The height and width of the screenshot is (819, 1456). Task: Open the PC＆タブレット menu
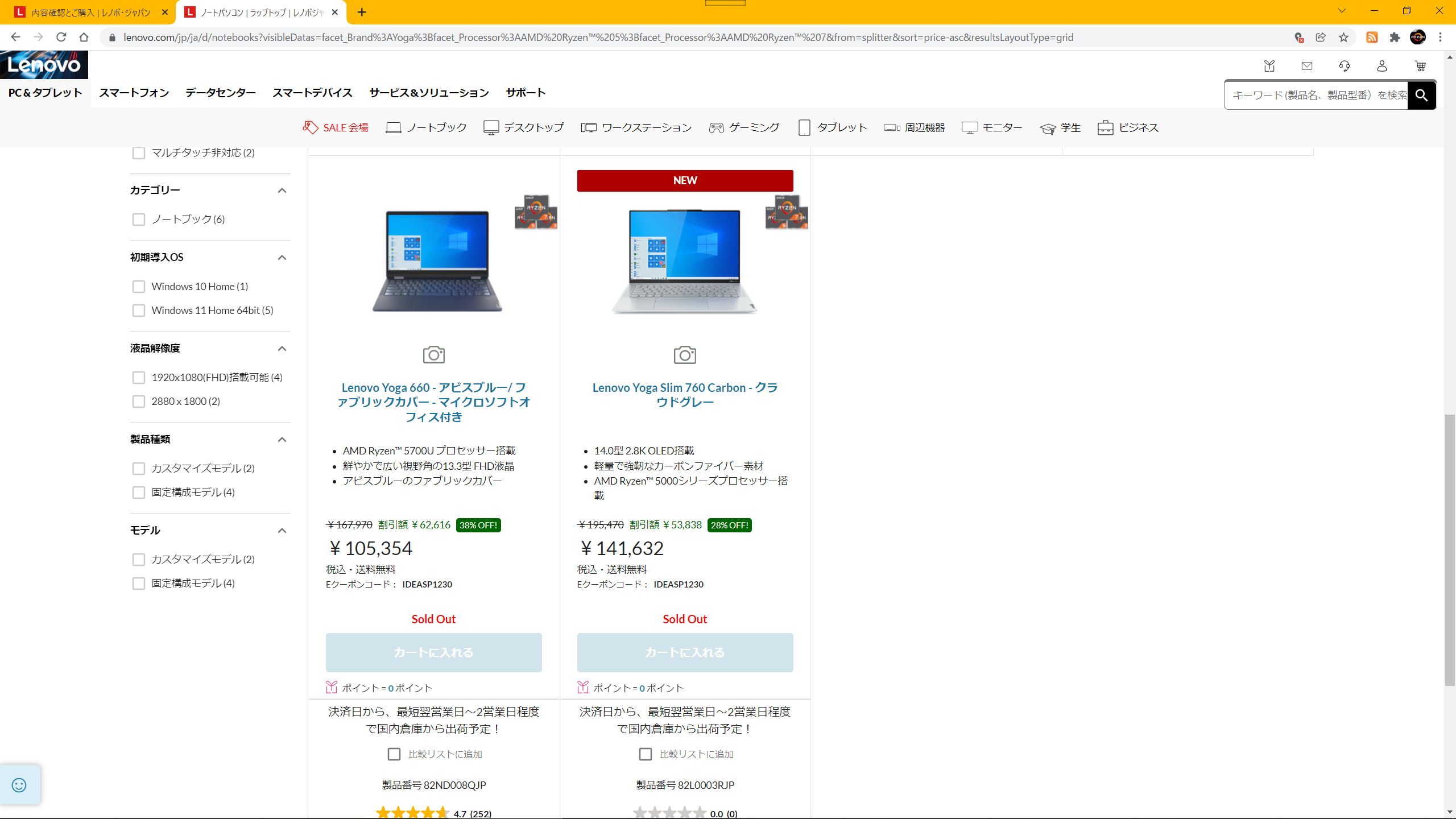45,93
